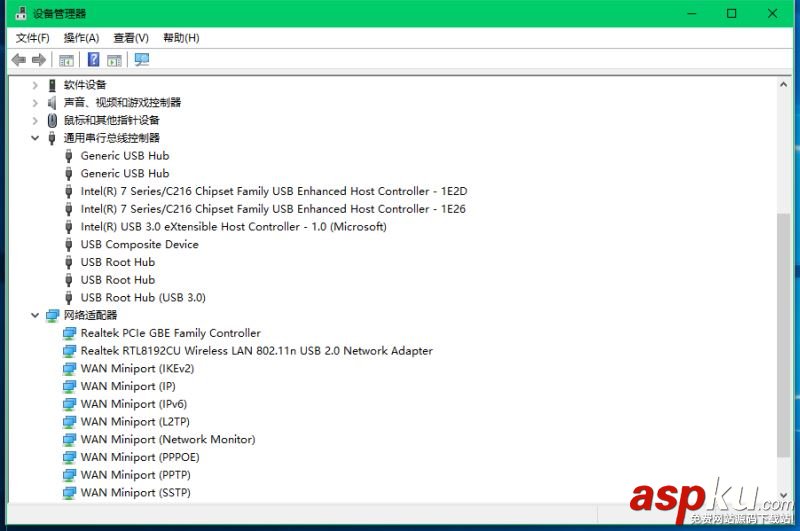The width and height of the screenshot is (800, 531).
Task: Select the 软件设备 category label
Action: coord(85,85)
